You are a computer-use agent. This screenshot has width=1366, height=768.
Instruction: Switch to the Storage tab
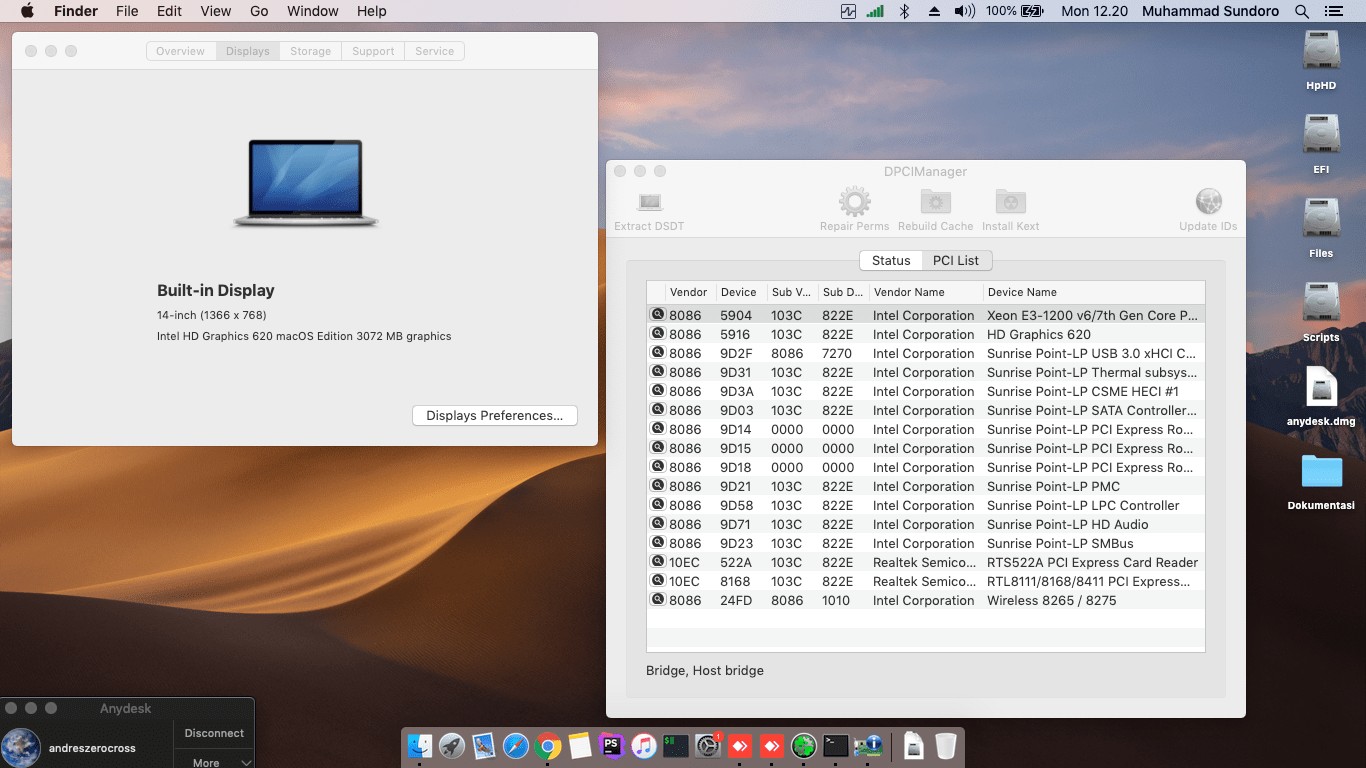310,51
